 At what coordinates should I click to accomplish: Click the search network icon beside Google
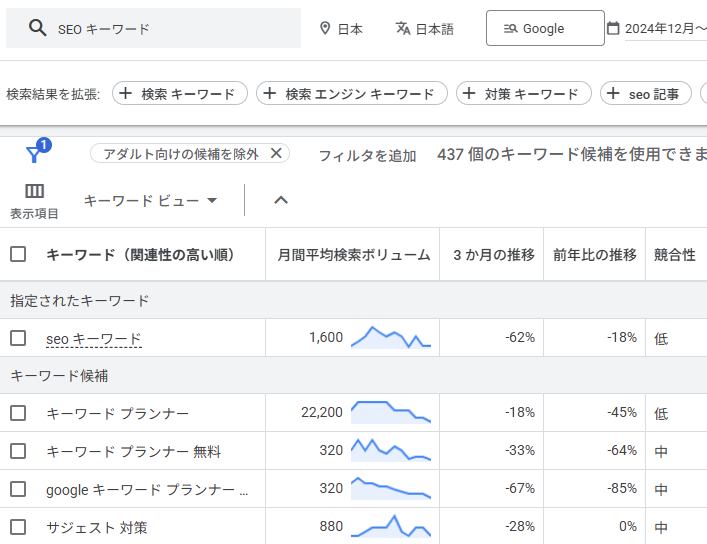[510, 28]
